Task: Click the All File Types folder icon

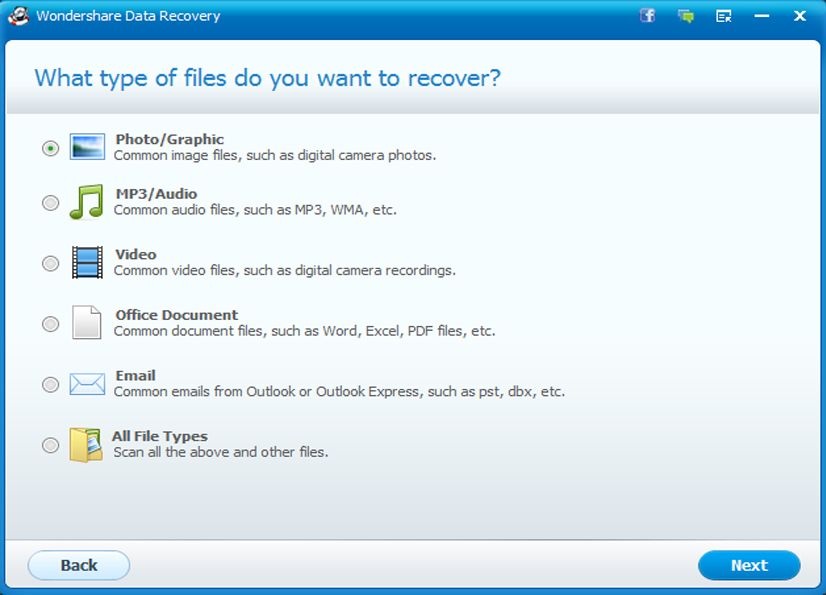Action: coord(86,445)
